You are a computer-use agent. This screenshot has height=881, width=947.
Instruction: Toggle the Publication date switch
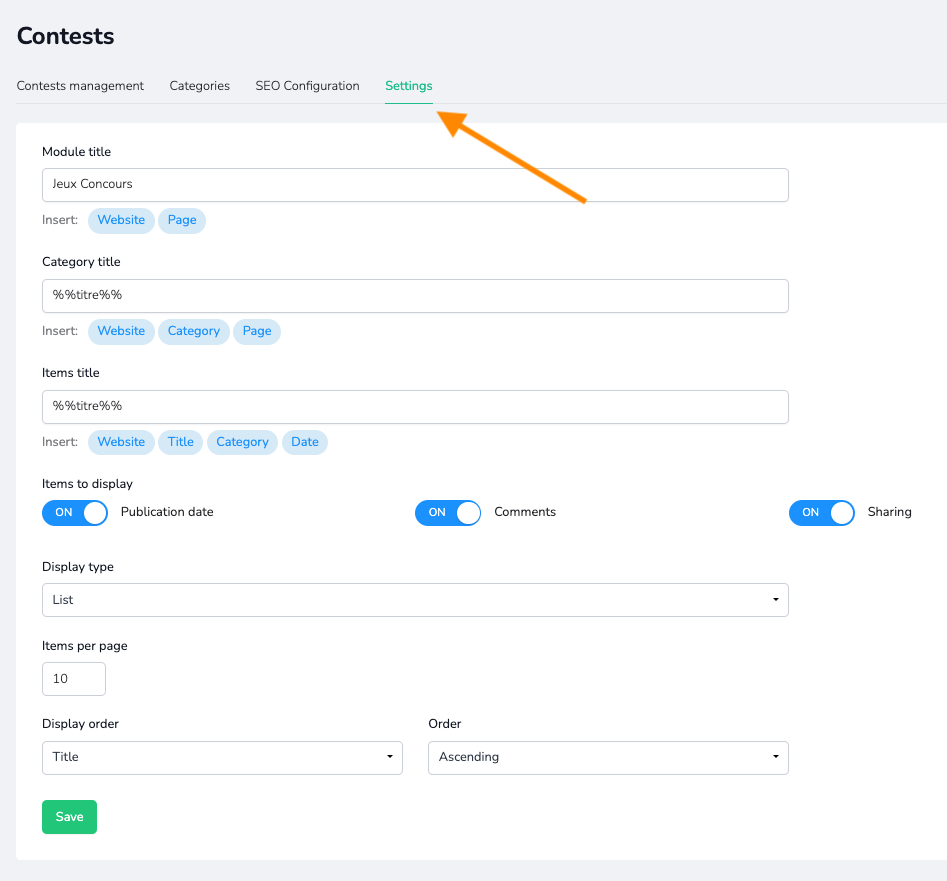point(75,512)
